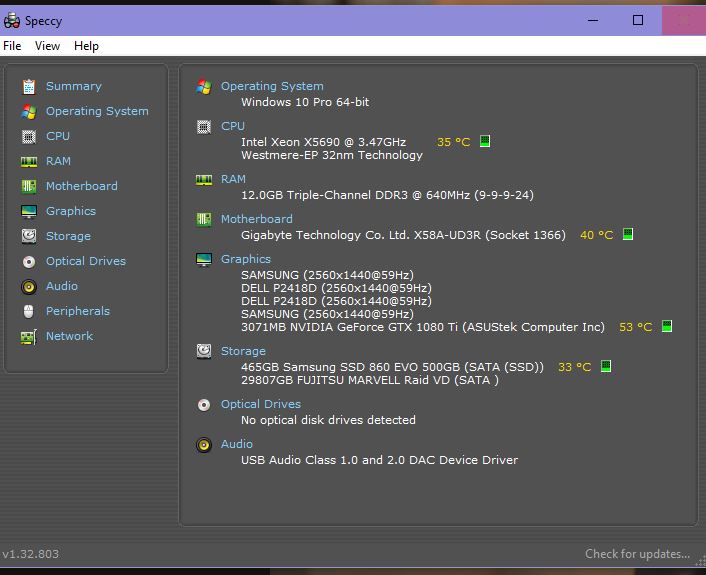Show the RAM section from sidebar
This screenshot has height=575, width=706.
59,161
